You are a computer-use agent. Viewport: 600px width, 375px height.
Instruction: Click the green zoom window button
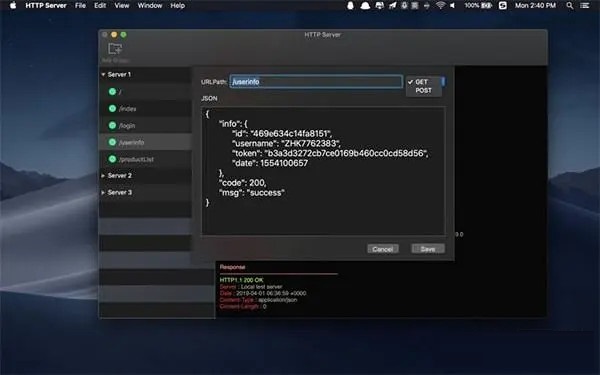tap(124, 34)
